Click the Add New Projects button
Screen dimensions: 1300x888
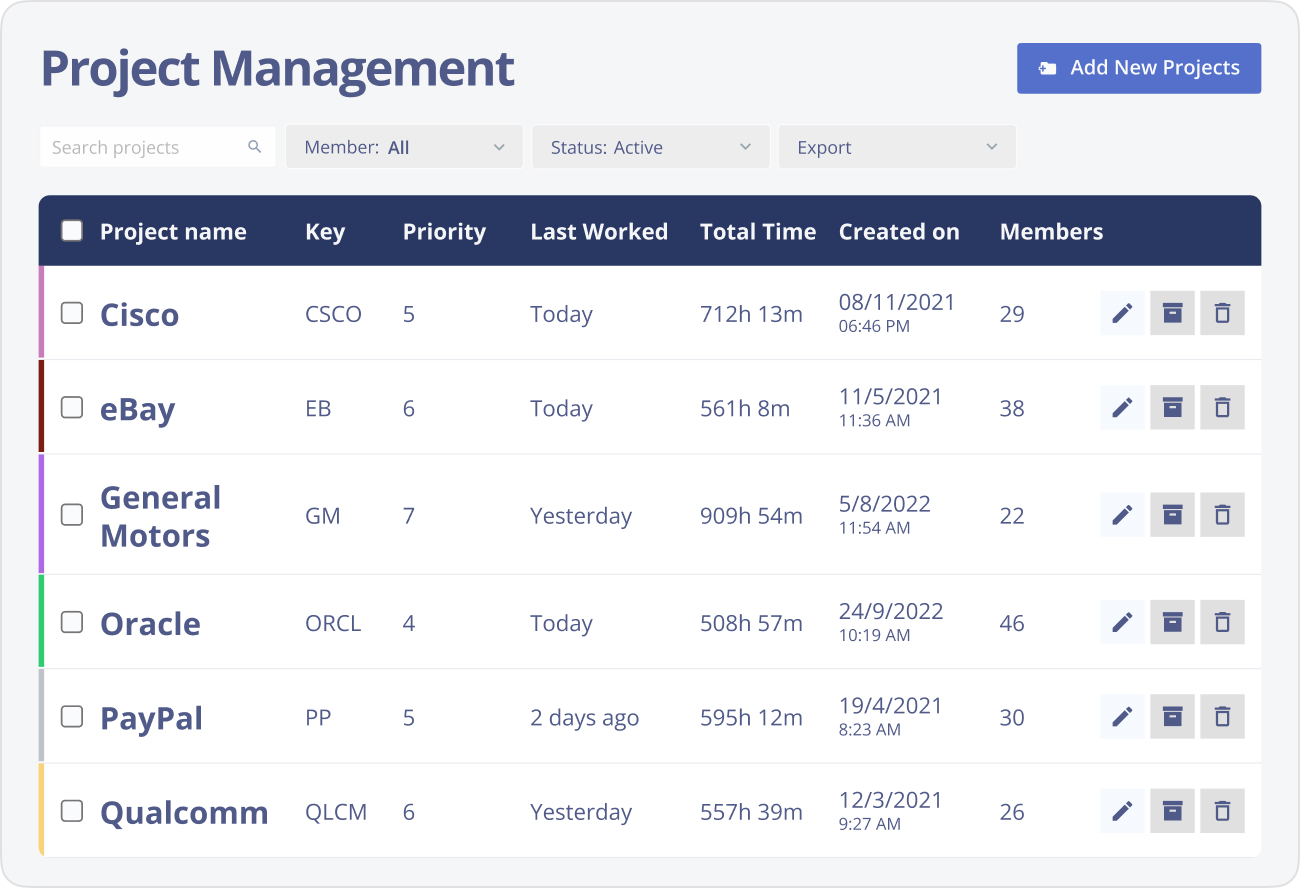click(x=1138, y=68)
